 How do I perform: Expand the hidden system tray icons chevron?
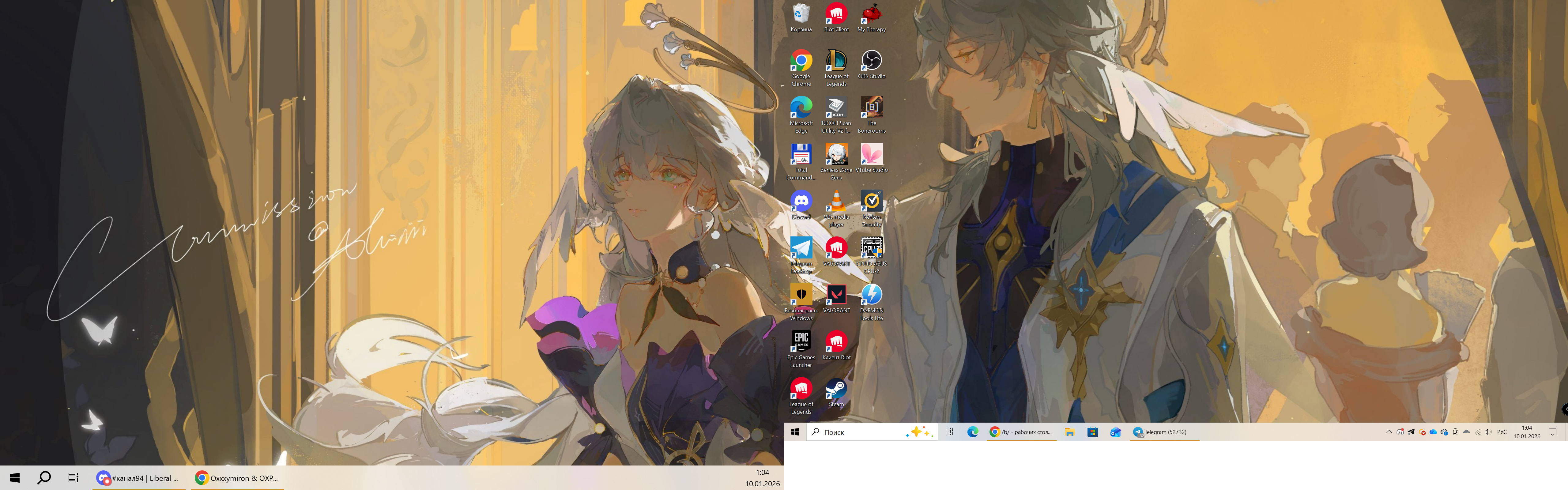pyautogui.click(x=1389, y=432)
